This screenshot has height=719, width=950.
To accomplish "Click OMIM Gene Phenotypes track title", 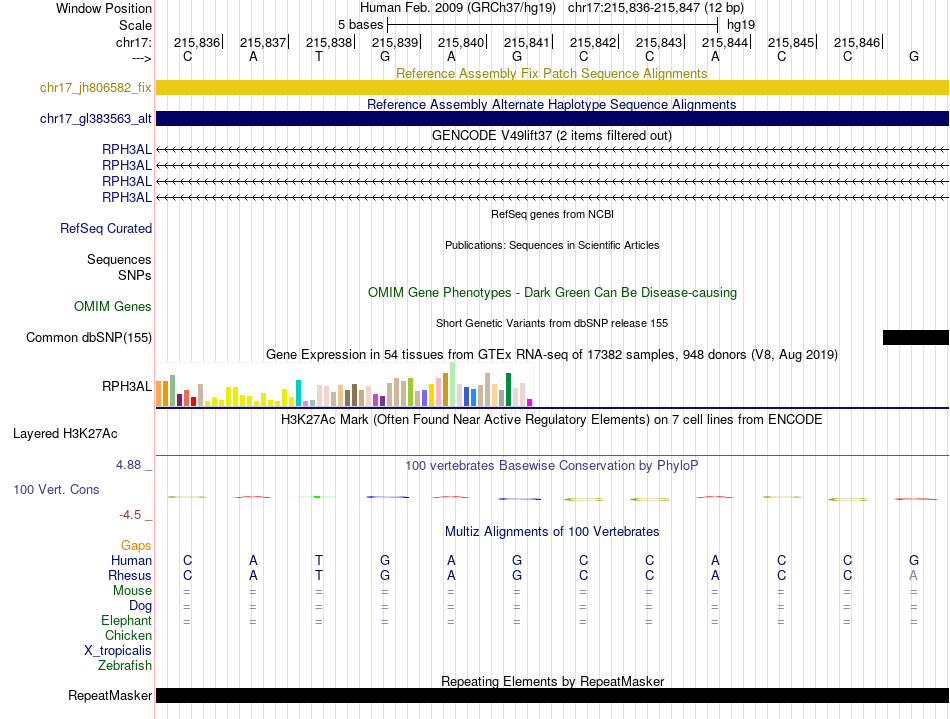I will pos(552,293).
